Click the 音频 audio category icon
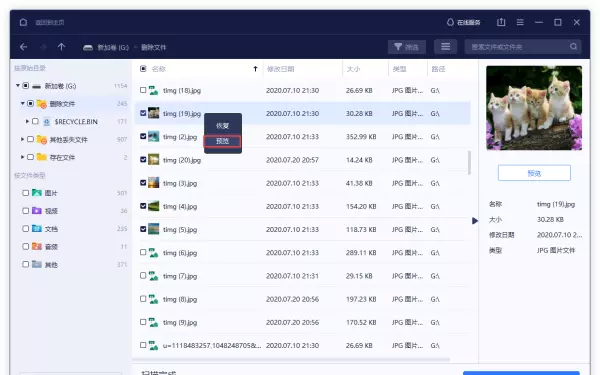This screenshot has width=600, height=375. click(37, 246)
